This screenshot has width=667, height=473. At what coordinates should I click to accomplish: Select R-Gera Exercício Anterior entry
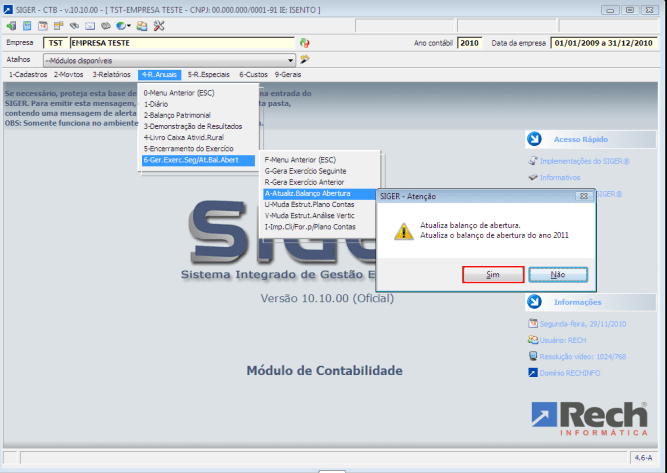[319, 182]
